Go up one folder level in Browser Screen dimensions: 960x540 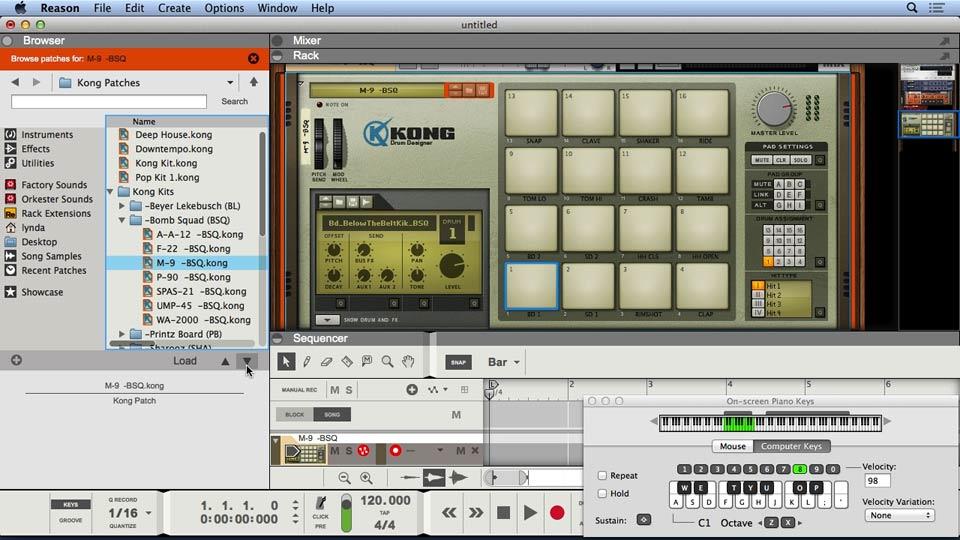[253, 81]
